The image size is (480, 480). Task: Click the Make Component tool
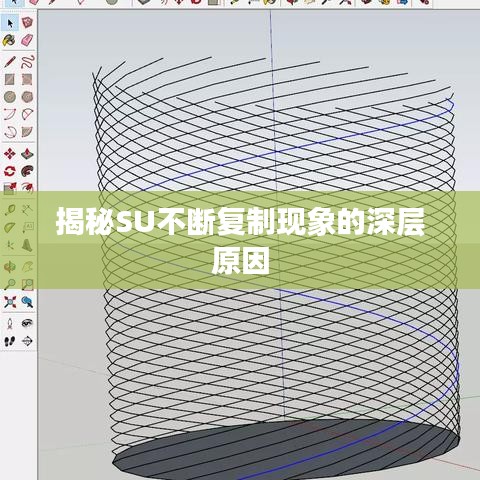(x=27, y=23)
